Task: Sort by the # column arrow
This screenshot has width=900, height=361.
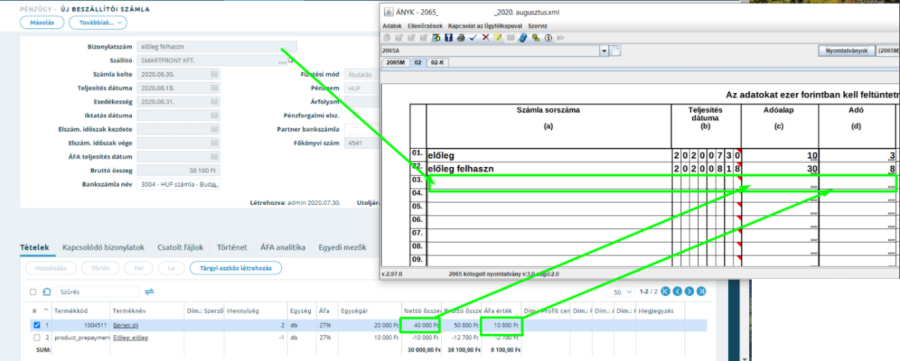Action: [45, 310]
